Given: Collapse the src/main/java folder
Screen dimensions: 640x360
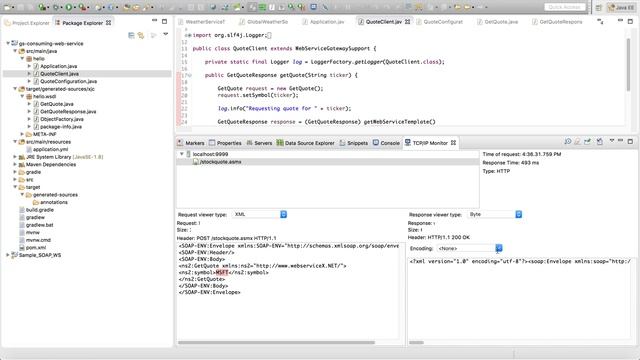Looking at the screenshot, I should point(15,51).
